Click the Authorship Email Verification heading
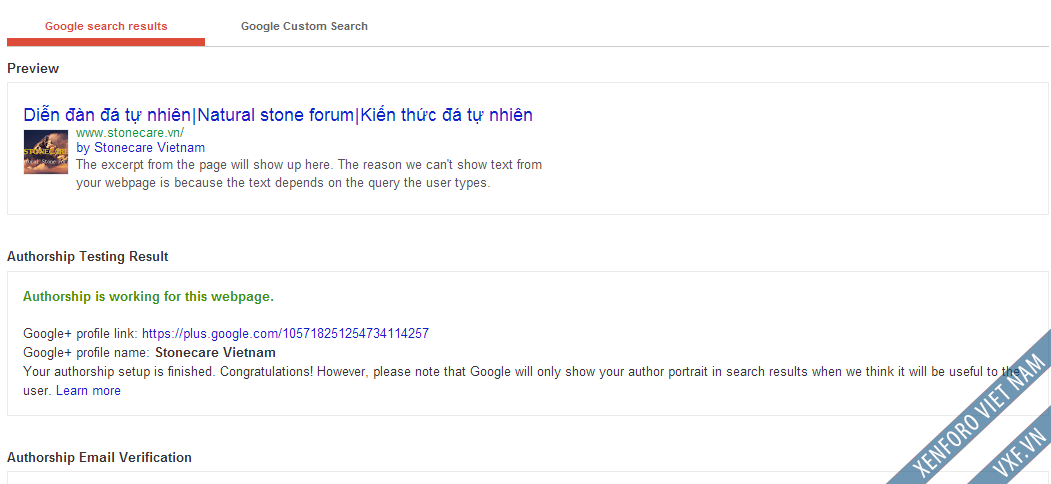This screenshot has width=1051, height=484. [99, 458]
